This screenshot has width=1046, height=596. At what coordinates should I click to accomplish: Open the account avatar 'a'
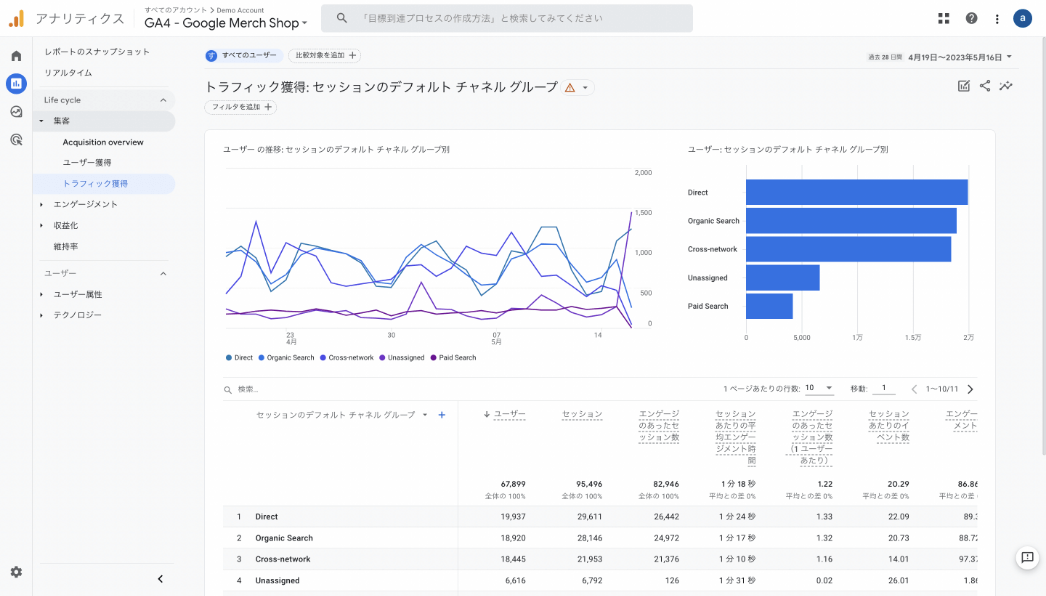point(1022,18)
